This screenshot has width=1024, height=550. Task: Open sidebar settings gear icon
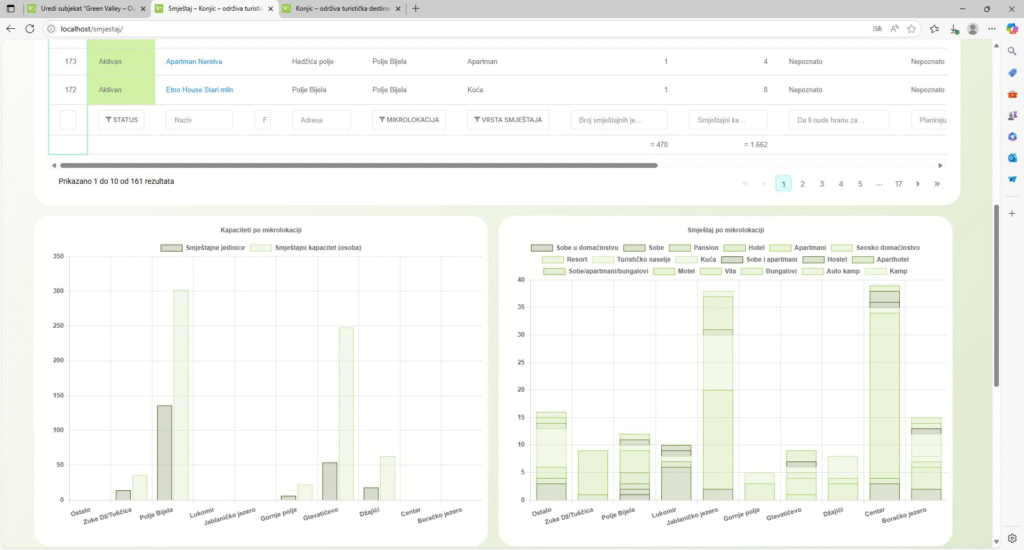[1011, 538]
